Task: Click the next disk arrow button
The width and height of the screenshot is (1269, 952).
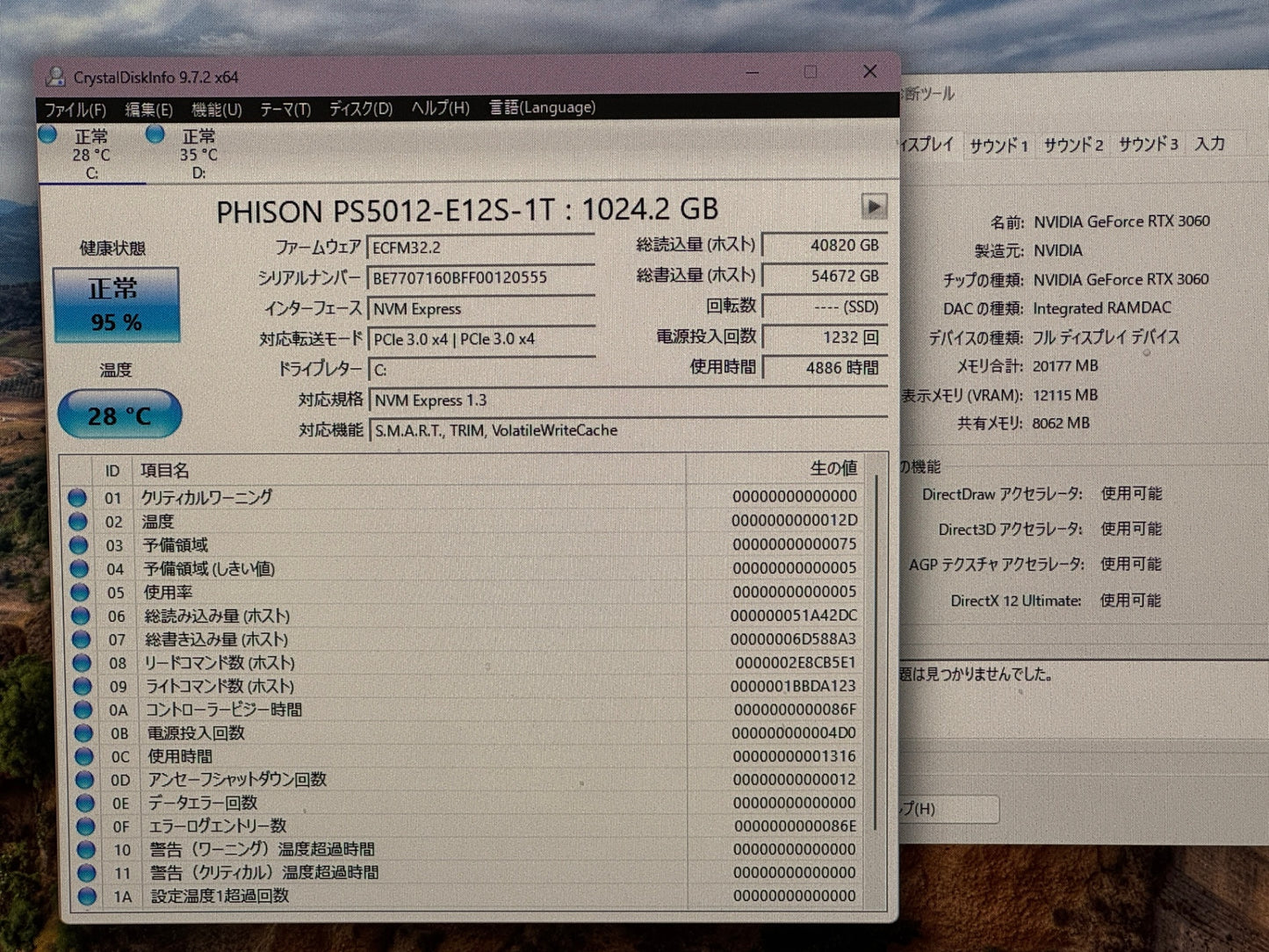Action: [874, 206]
